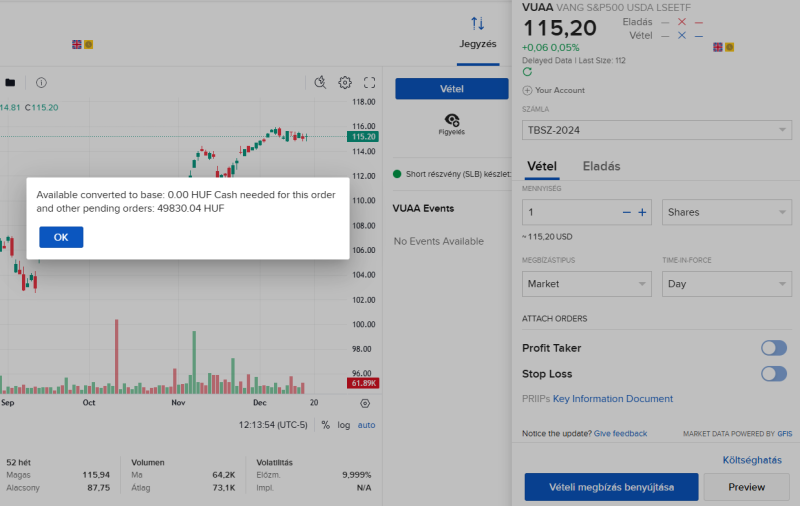Focus the quantity input field
The height and width of the screenshot is (506, 800).
pos(569,212)
